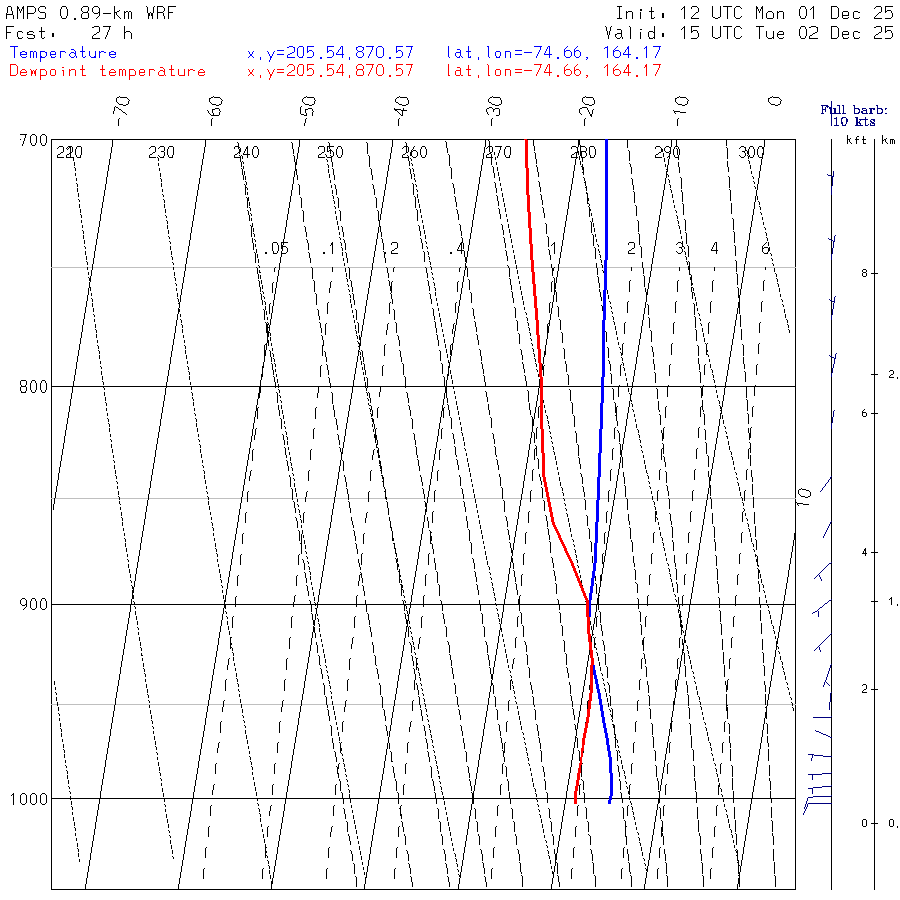
Task: Click the '230' potential temperature label
Action: pyautogui.click(x=161, y=152)
